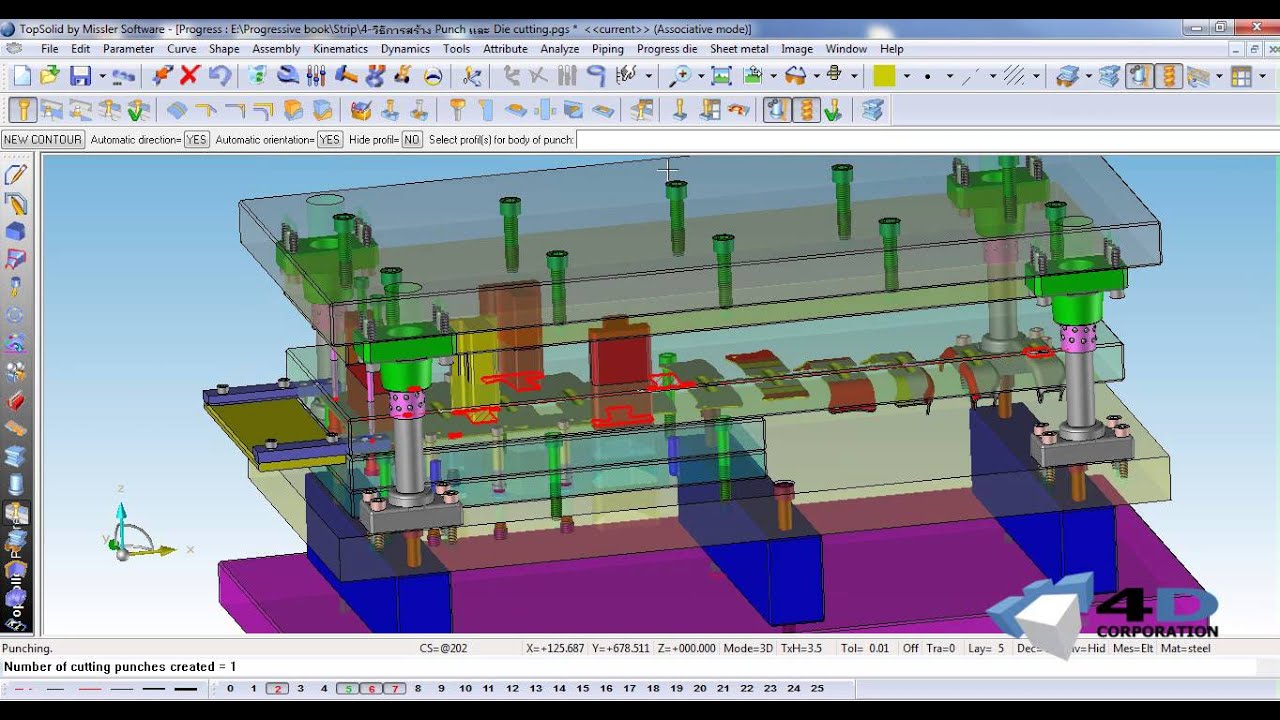Image resolution: width=1280 pixels, height=720 pixels.
Task: Click the toolbox icon in the die toolbar
Action: click(361, 110)
